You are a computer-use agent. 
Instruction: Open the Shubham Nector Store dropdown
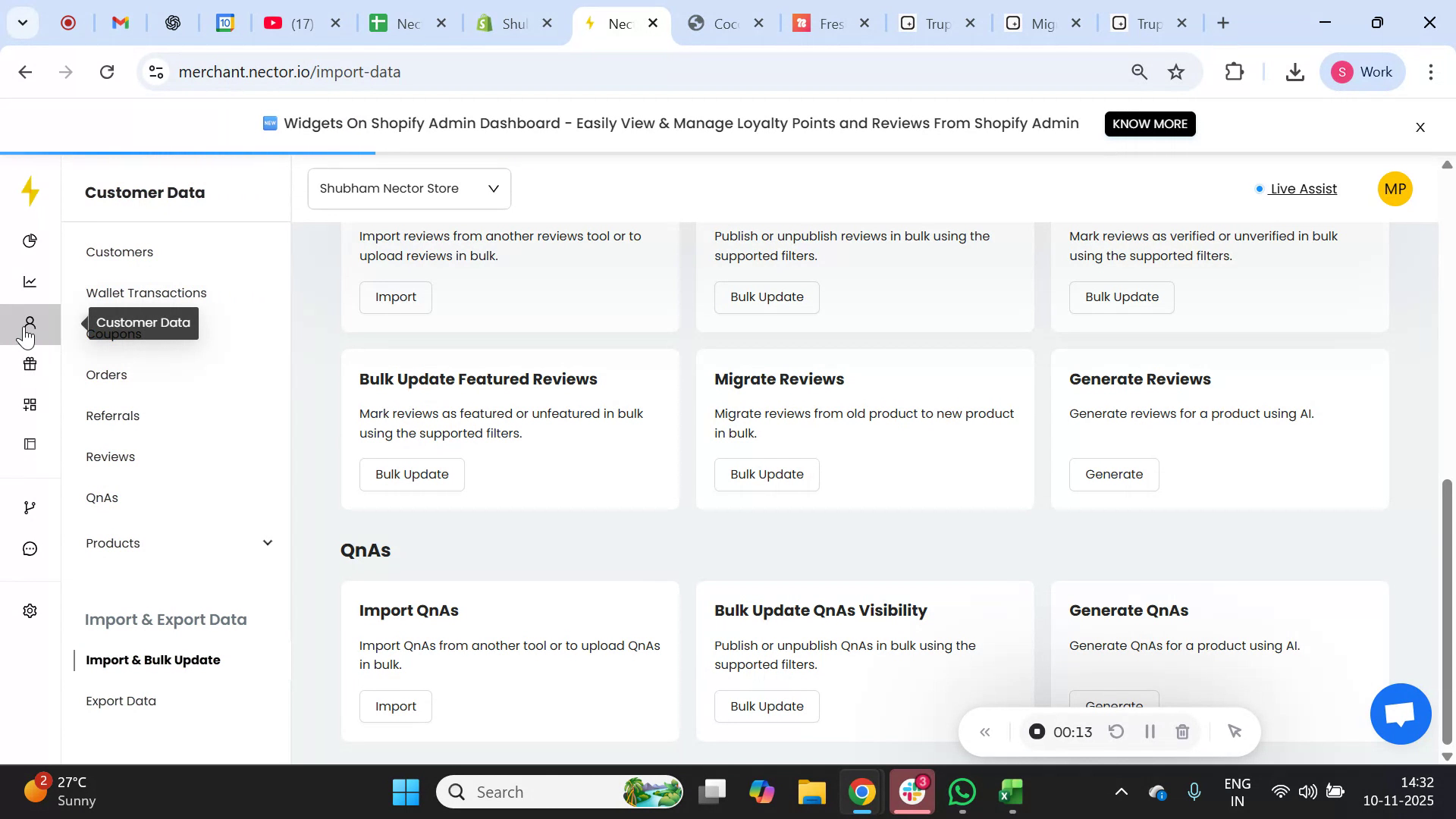click(409, 188)
